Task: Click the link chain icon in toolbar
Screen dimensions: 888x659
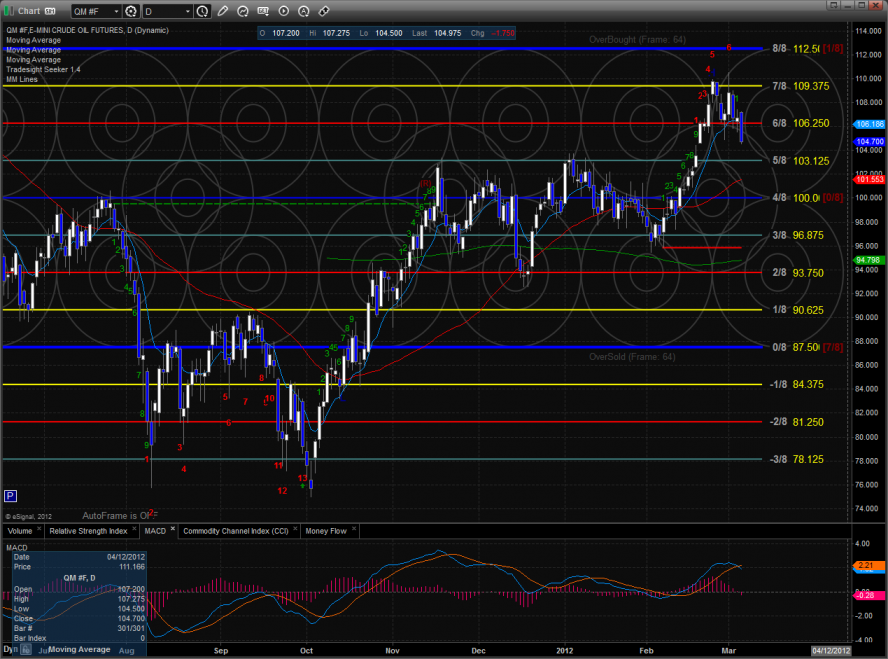Action: coord(323,11)
